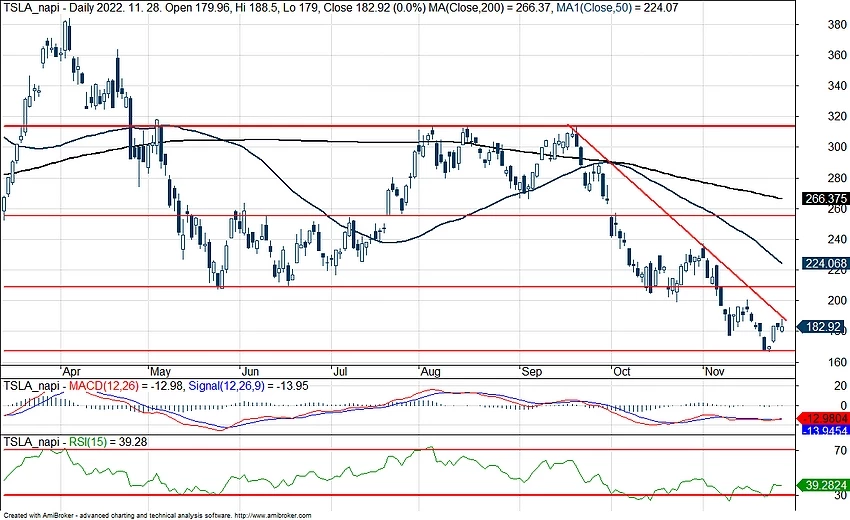This screenshot has width=850, height=520.
Task: Select the Apr label on the time axis
Action: (x=72, y=372)
